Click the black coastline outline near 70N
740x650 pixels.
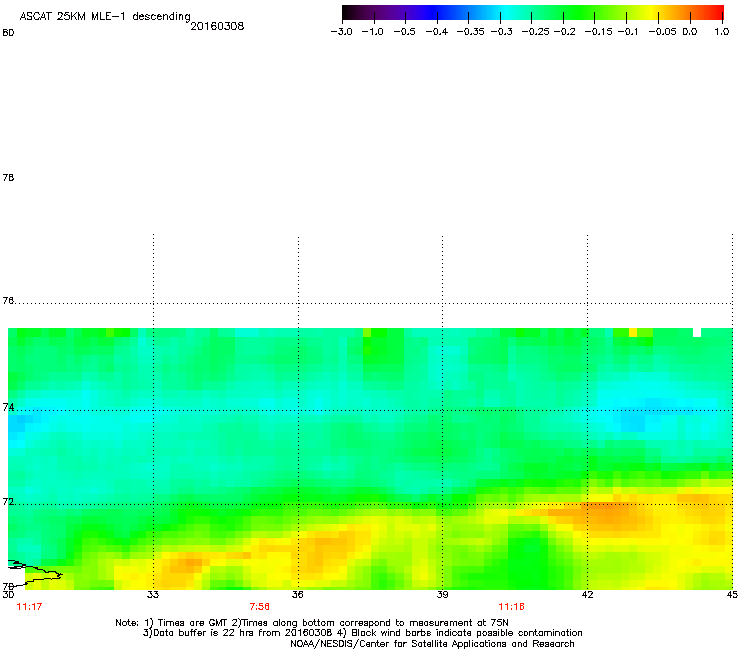click(34, 574)
